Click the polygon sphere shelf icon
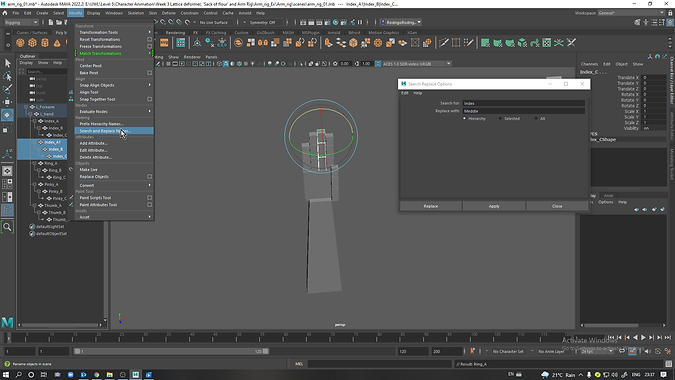 click(x=20, y=43)
